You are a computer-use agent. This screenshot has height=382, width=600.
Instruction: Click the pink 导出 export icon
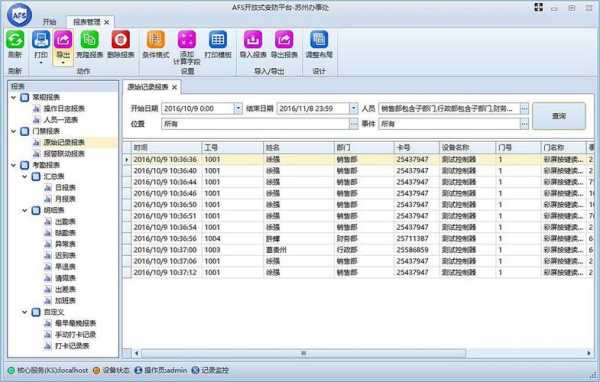point(63,39)
